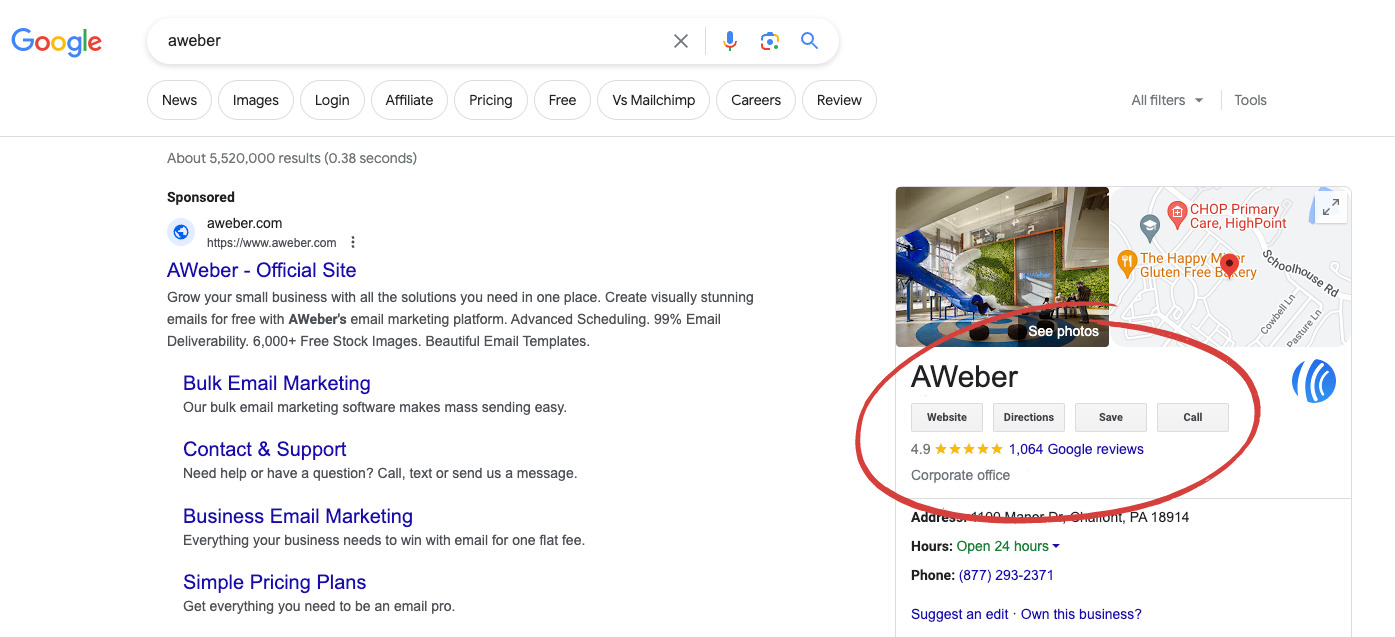This screenshot has width=1395, height=637.
Task: Click the Google logo
Action: [x=56, y=41]
